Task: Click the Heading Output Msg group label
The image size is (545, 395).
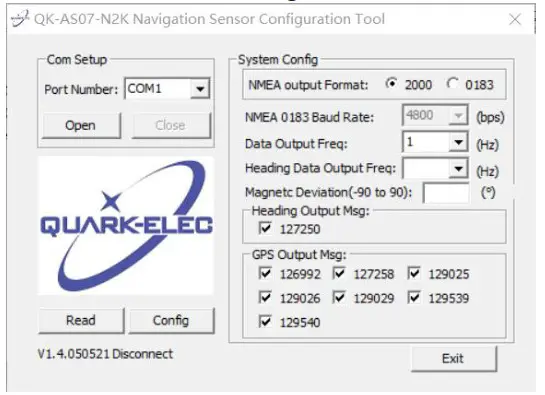Action: (x=310, y=211)
